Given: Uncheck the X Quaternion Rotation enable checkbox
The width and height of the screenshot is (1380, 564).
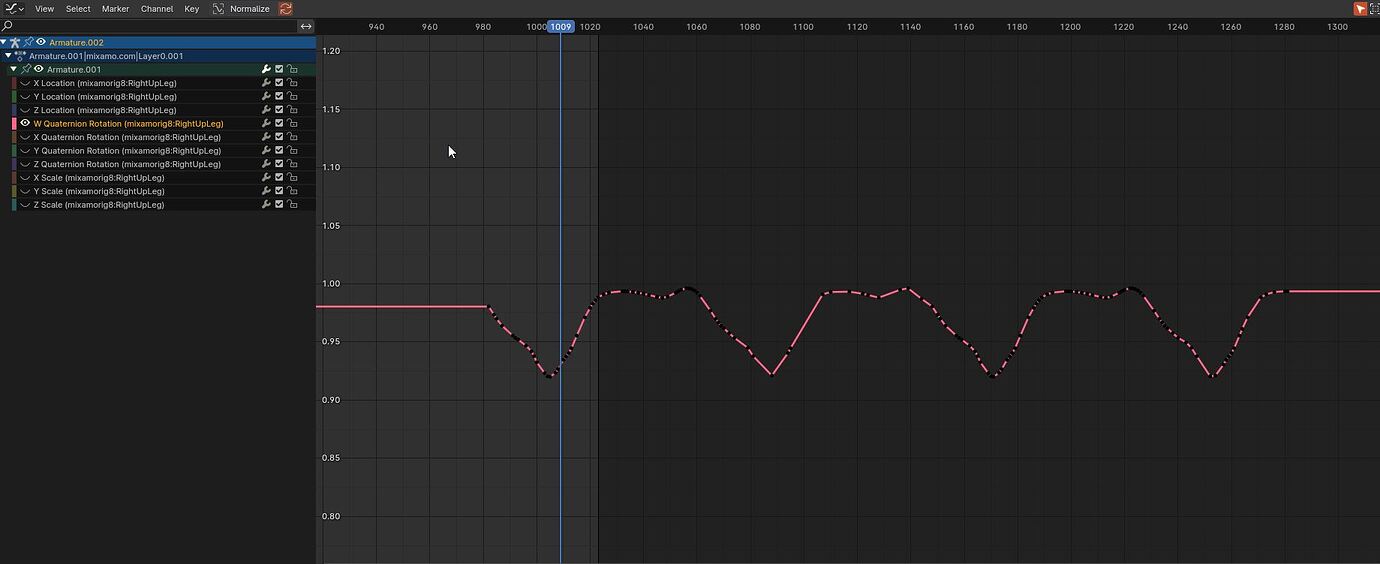Looking at the screenshot, I should click(279, 137).
